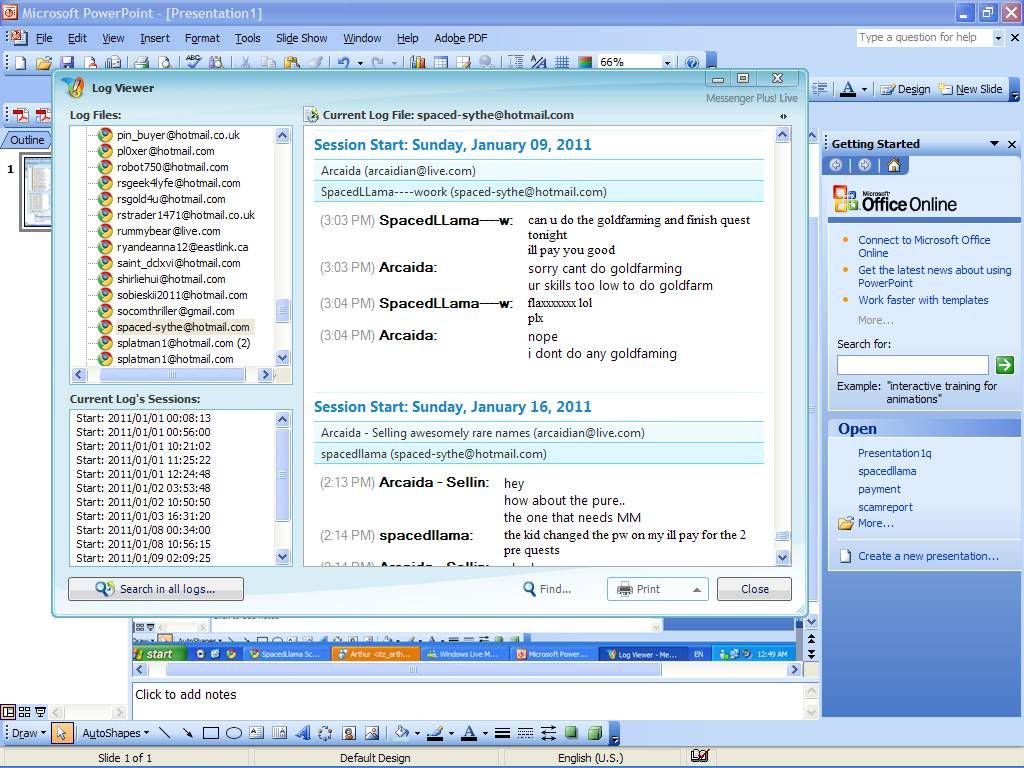
Task: Click the Shadow Style icon
Action: click(x=571, y=733)
